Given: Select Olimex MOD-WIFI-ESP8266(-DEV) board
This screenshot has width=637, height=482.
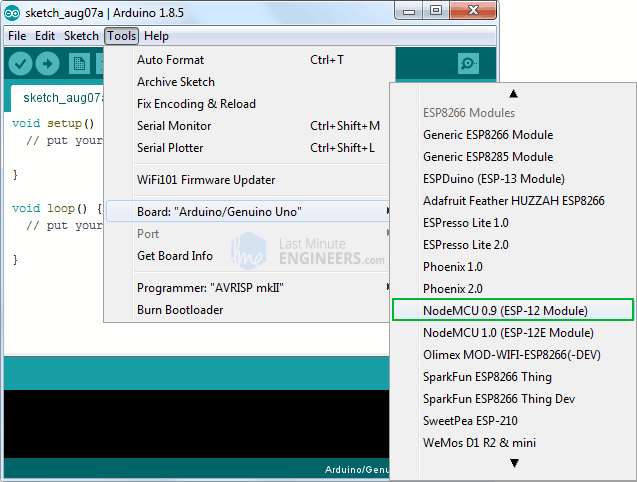Looking at the screenshot, I should (x=513, y=355).
